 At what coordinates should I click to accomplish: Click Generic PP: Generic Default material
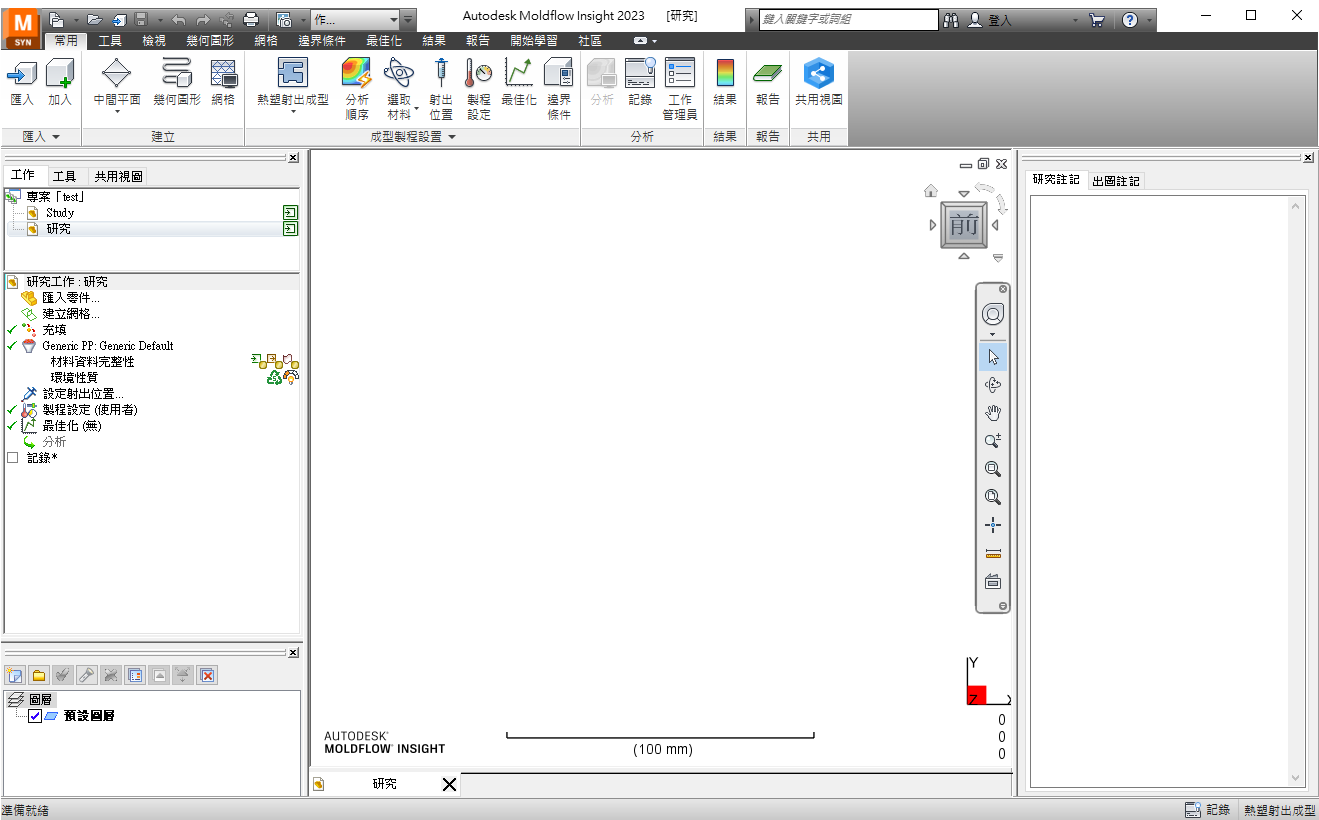[x=108, y=346]
